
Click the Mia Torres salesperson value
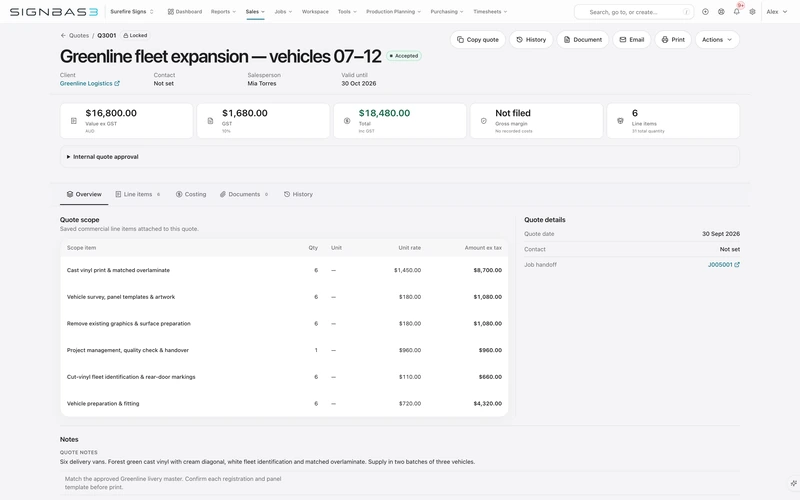tap(262, 84)
